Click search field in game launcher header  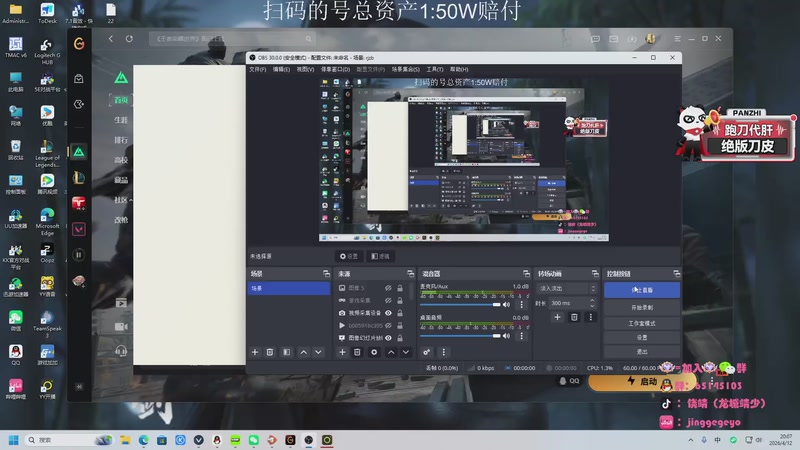pos(233,39)
